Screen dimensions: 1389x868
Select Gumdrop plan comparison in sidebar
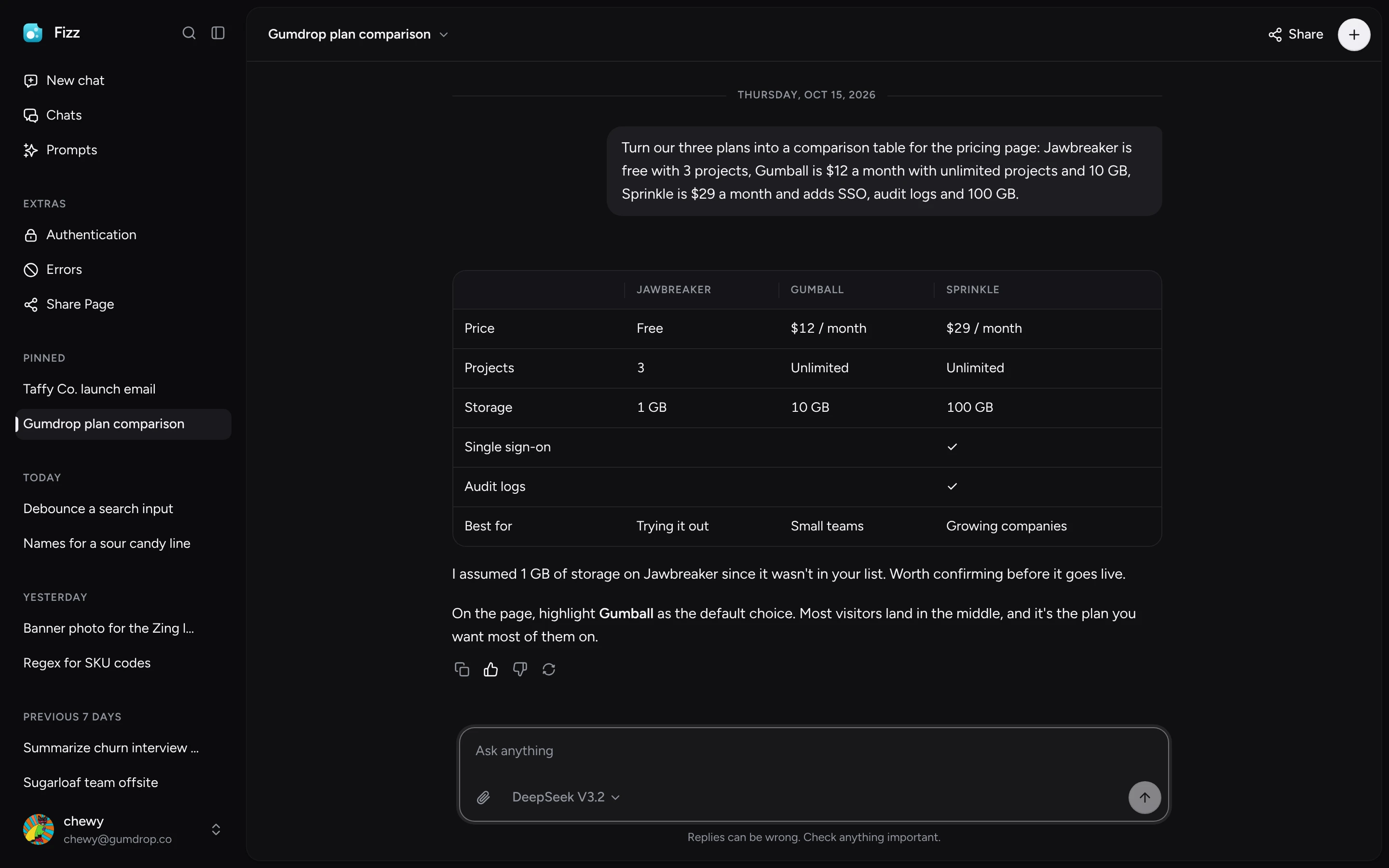pyautogui.click(x=123, y=424)
